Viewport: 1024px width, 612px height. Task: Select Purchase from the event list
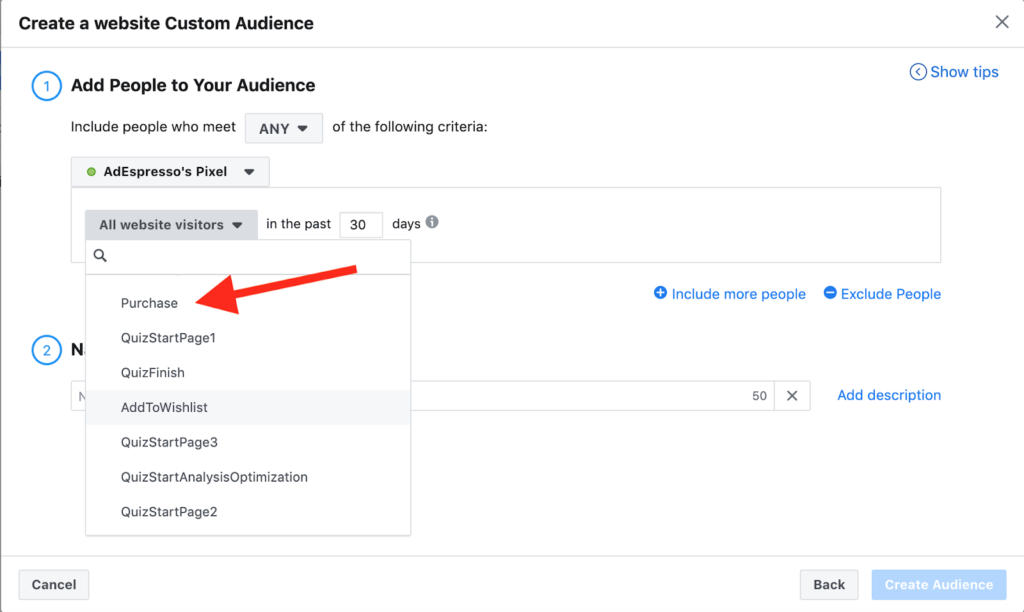click(149, 303)
